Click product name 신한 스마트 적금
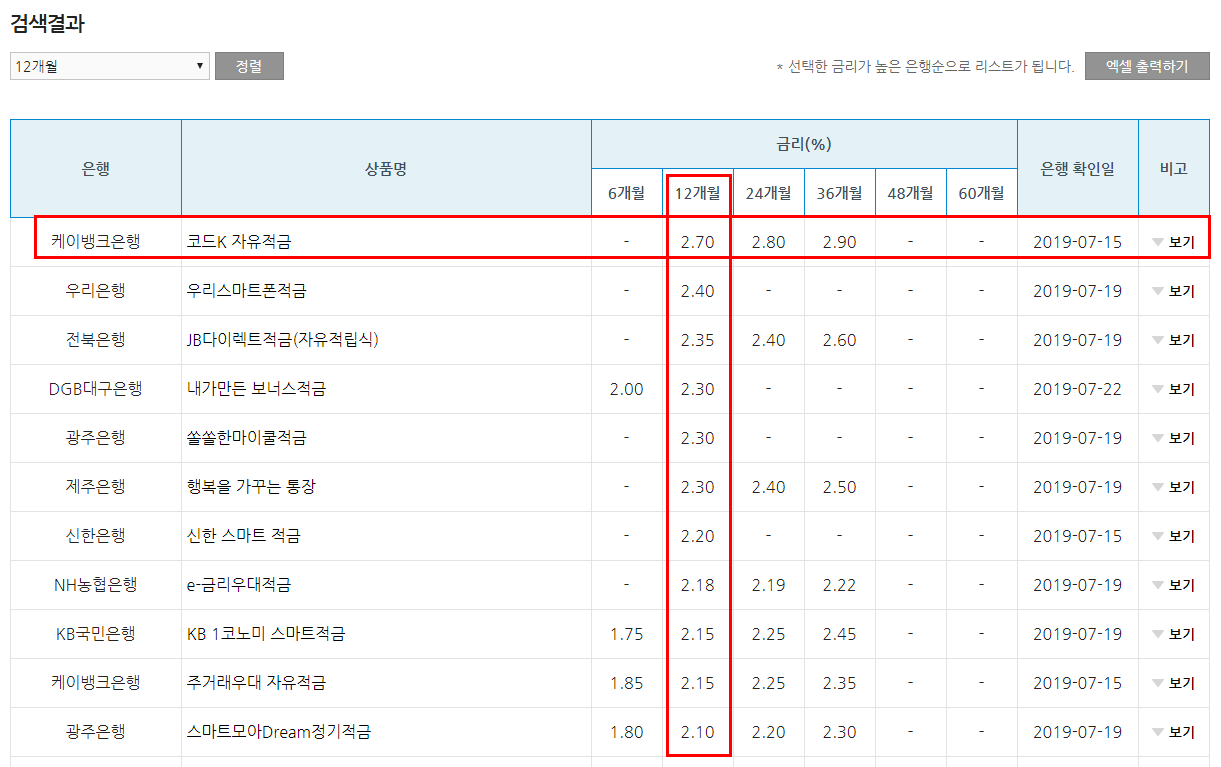Image resolution: width=1221 pixels, height=767 pixels. (244, 536)
